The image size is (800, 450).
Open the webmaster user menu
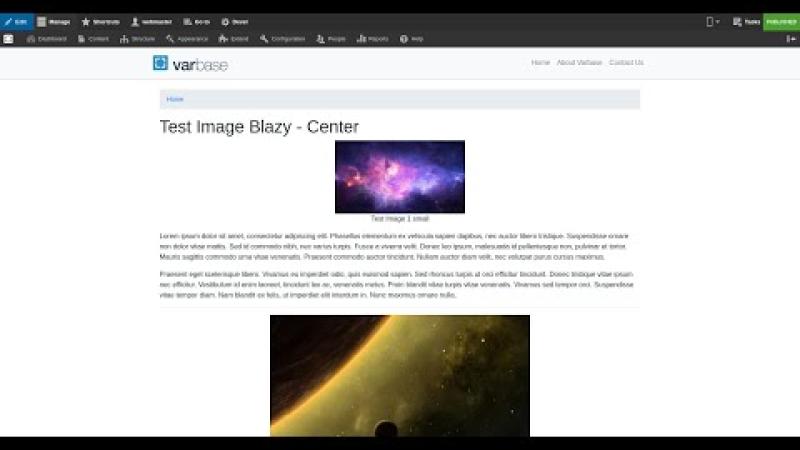152,22
